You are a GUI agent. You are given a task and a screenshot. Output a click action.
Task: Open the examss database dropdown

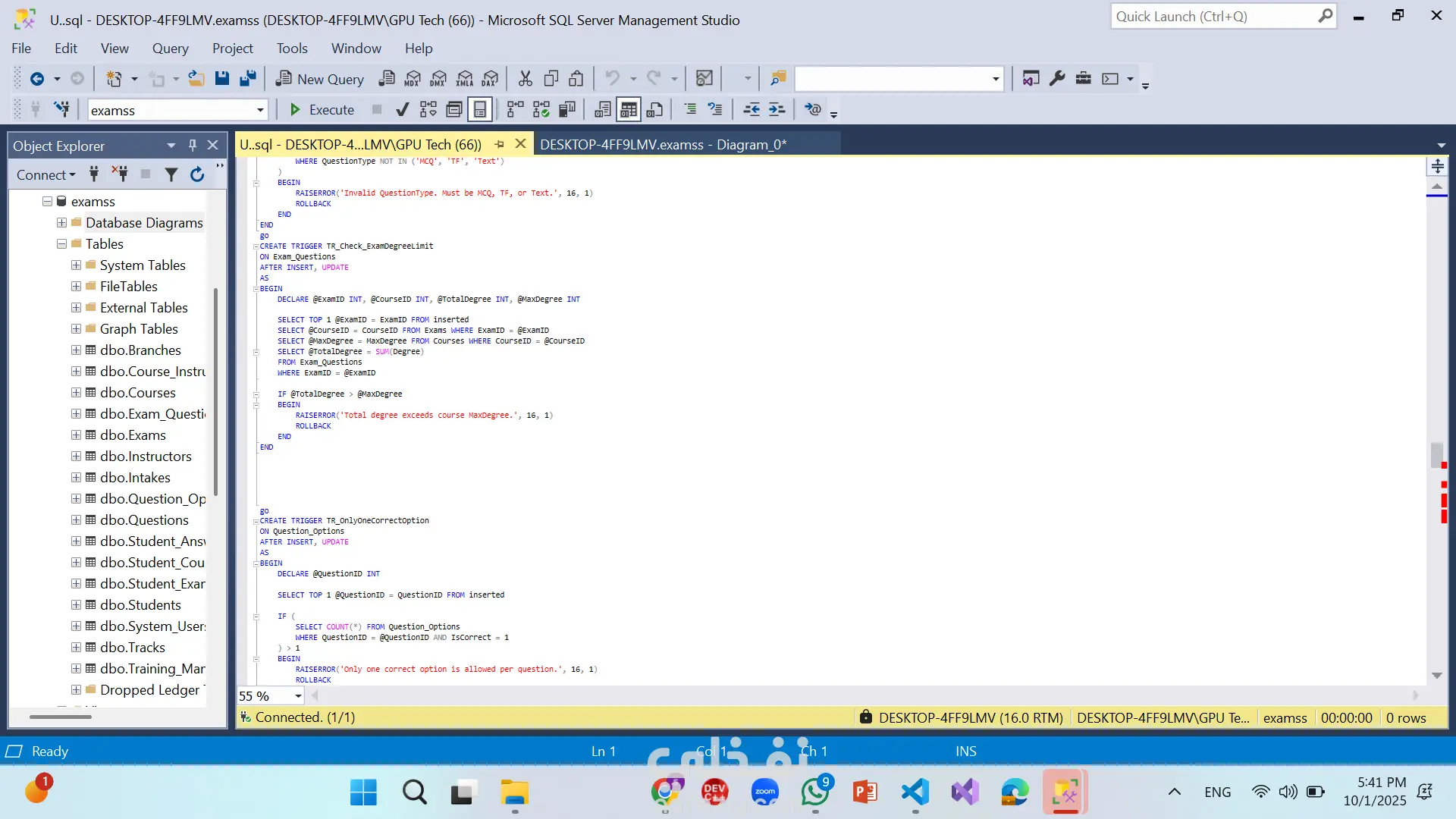coord(260,111)
